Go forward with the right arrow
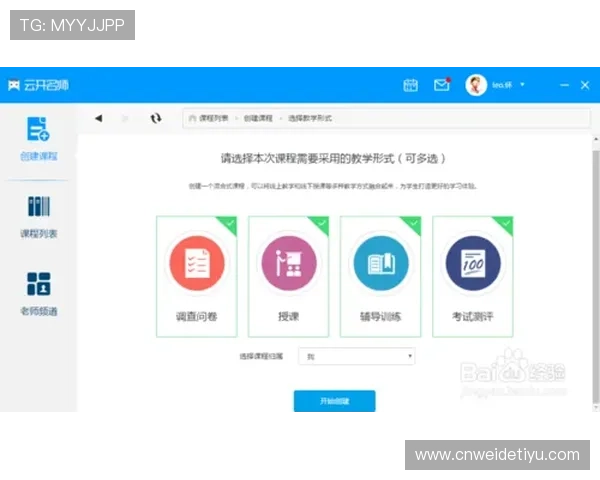The width and height of the screenshot is (600, 480). 125,118
